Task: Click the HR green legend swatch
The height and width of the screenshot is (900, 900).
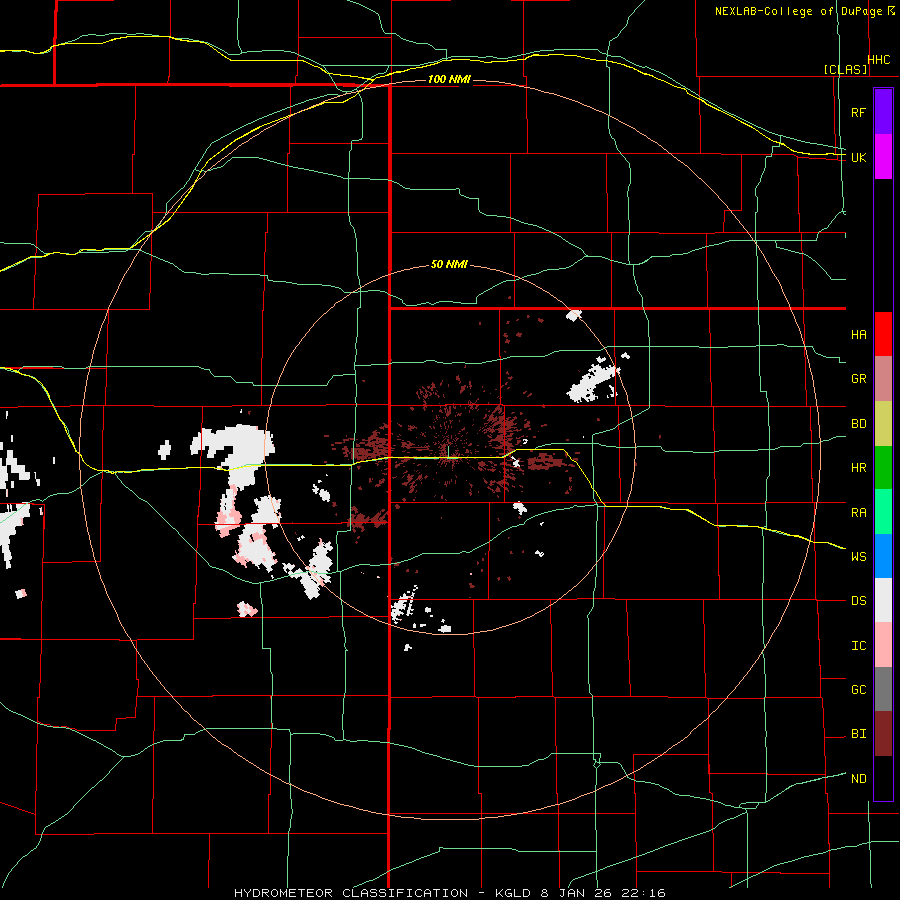Action: point(883,467)
